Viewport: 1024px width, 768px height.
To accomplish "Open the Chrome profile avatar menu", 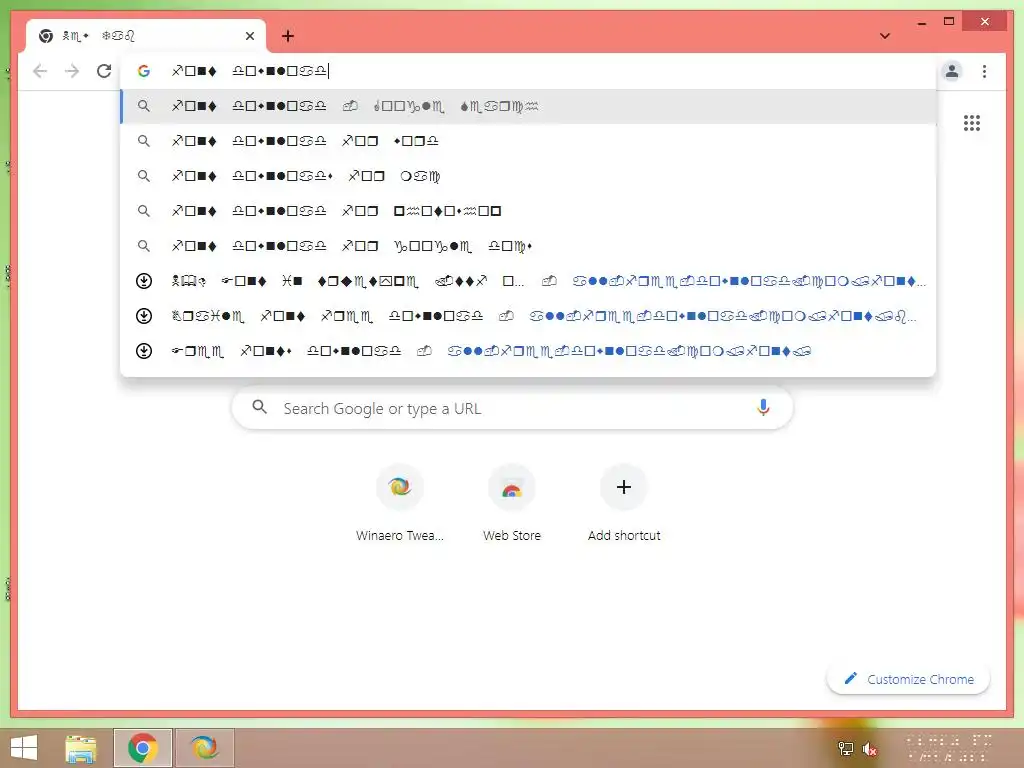I will (952, 71).
